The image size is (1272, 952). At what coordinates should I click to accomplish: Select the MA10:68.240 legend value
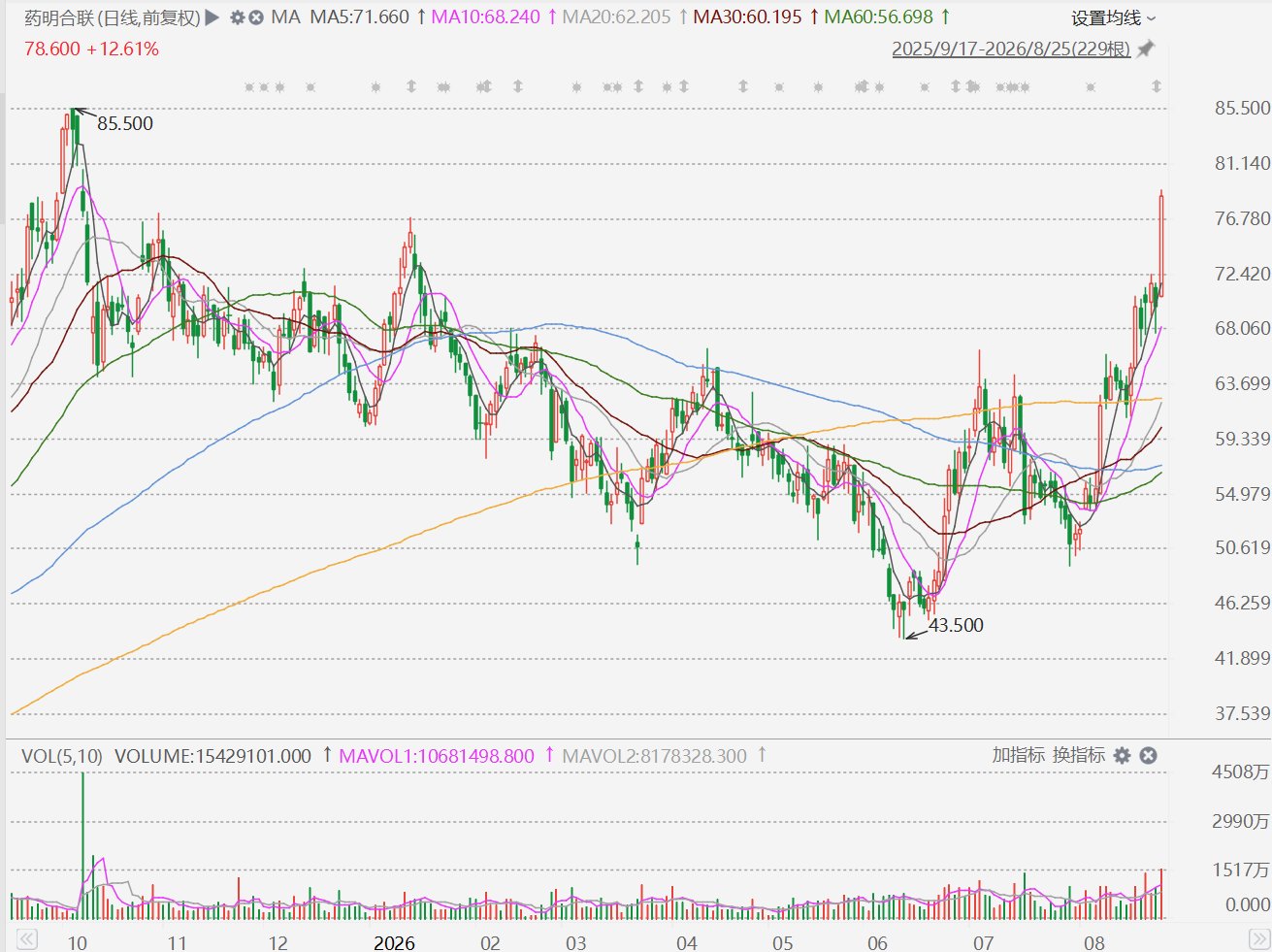click(x=485, y=17)
